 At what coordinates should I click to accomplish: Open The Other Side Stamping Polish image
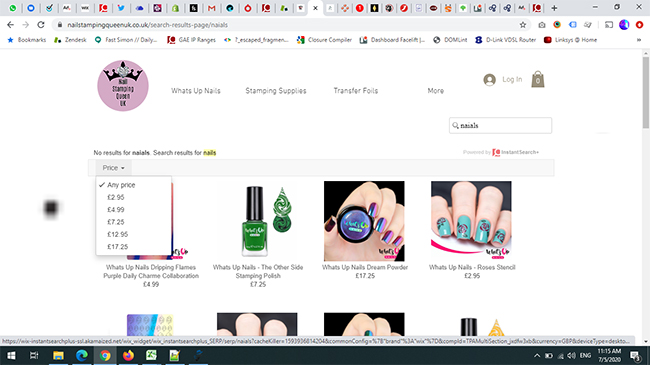[258, 221]
